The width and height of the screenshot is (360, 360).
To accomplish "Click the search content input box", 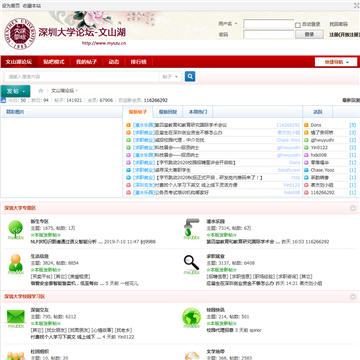I will [x=82, y=77].
